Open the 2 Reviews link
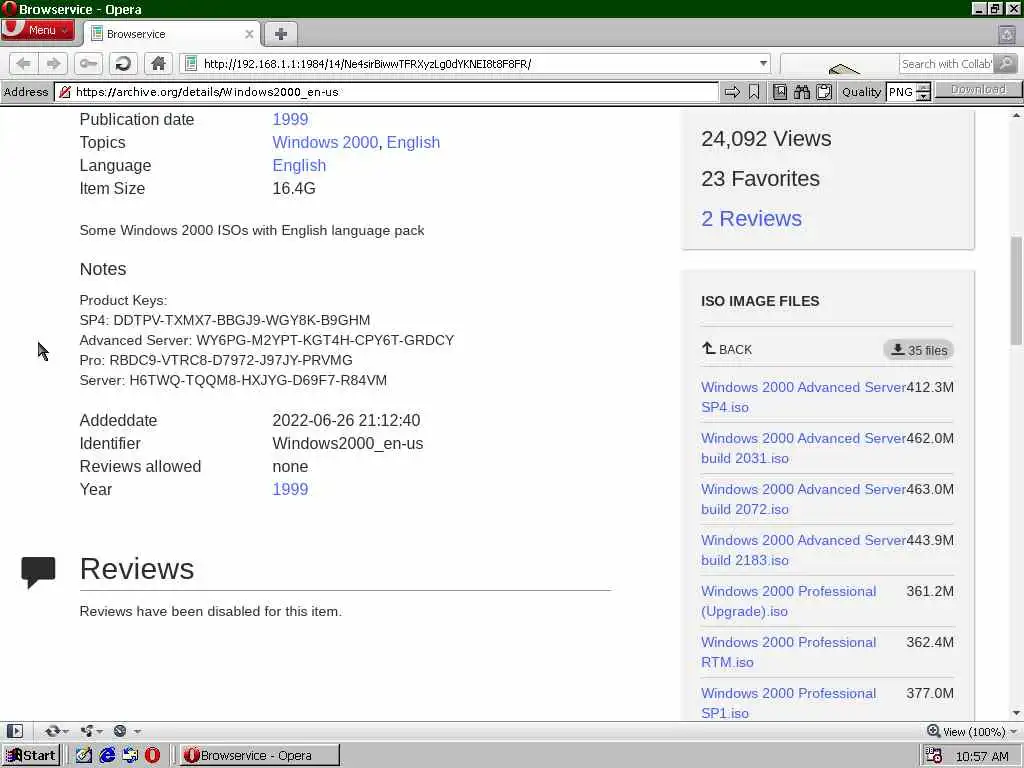1024x768 pixels. tap(751, 218)
